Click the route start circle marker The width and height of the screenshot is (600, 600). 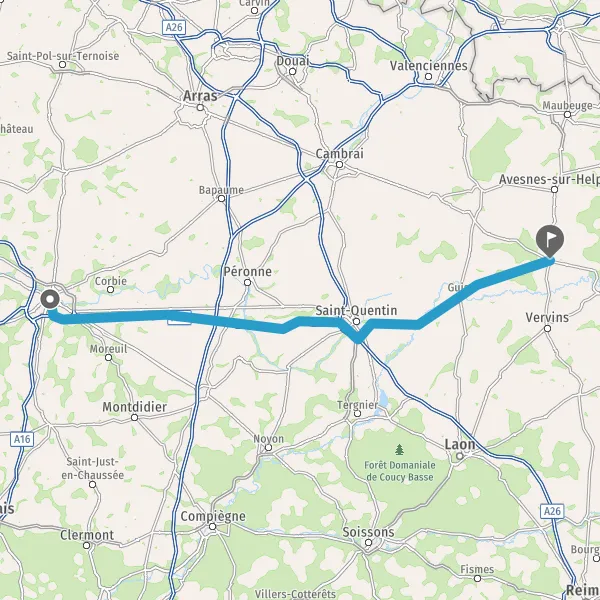click(50, 299)
